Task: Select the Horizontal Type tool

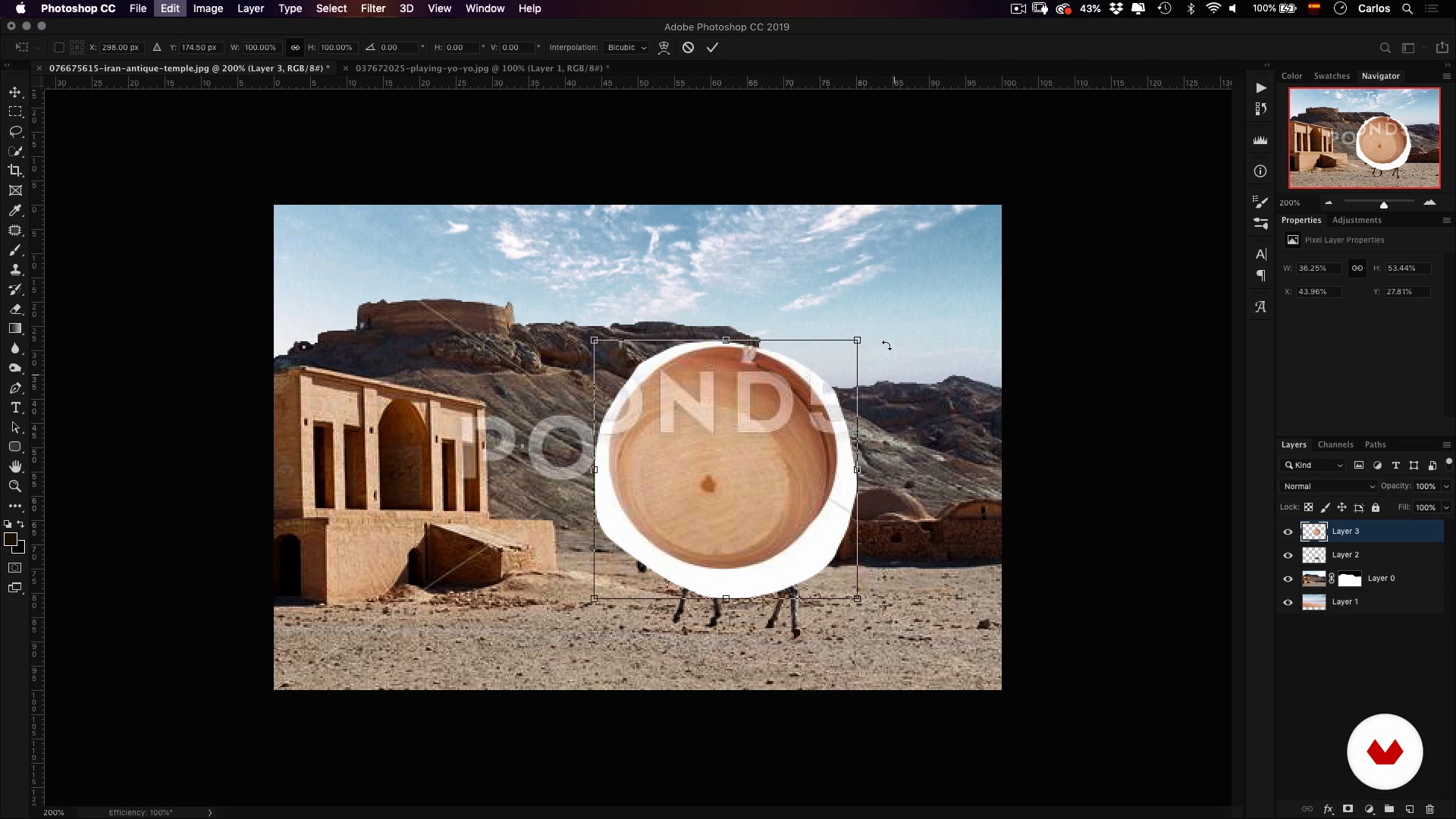Action: tap(15, 408)
